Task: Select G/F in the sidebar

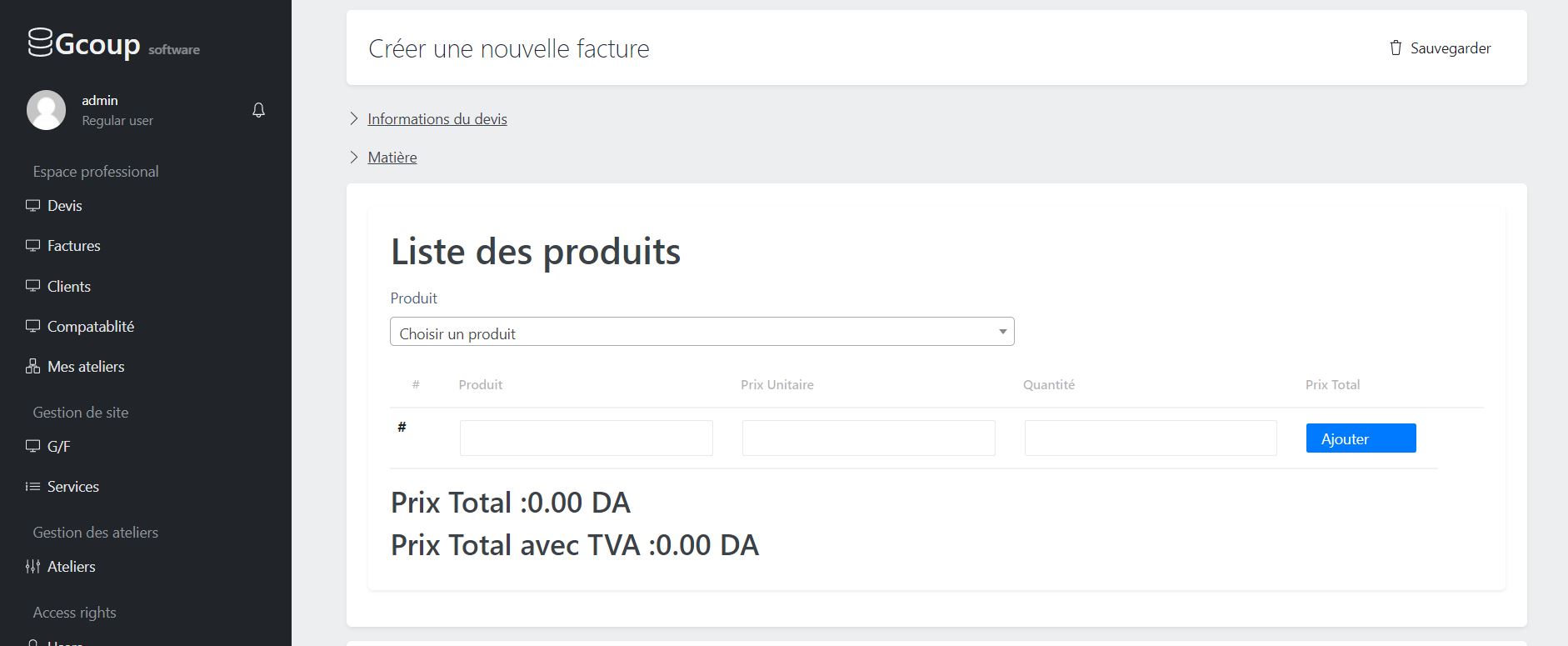Action: [x=58, y=447]
